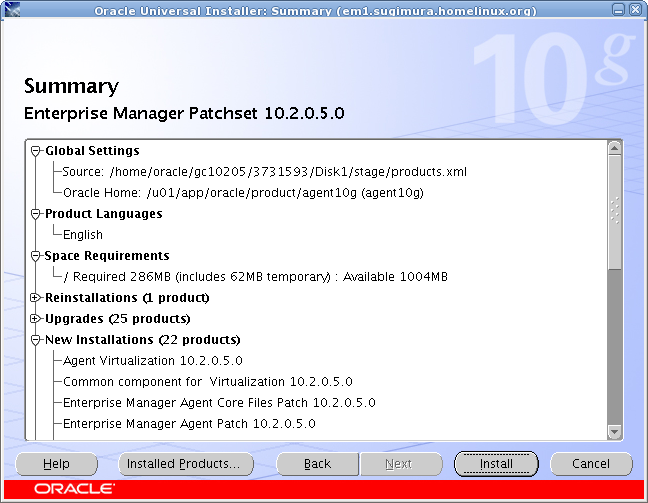
Task: Start installation with Install button
Action: coord(496,464)
